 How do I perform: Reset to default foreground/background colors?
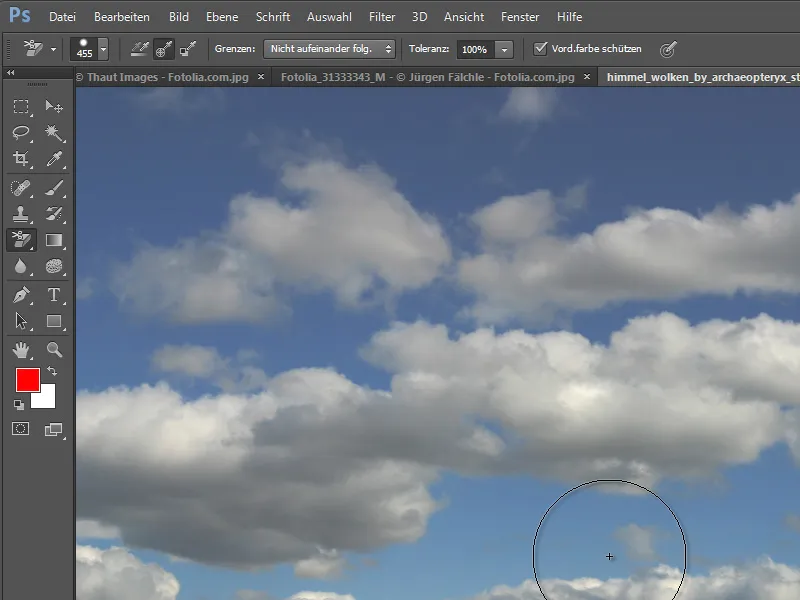tap(19, 405)
